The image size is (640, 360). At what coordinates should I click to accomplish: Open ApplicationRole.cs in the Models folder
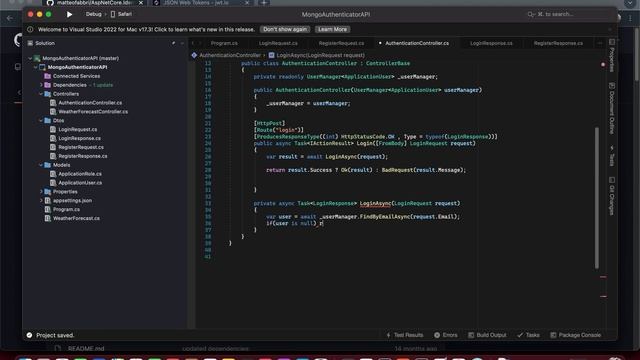pos(80,174)
